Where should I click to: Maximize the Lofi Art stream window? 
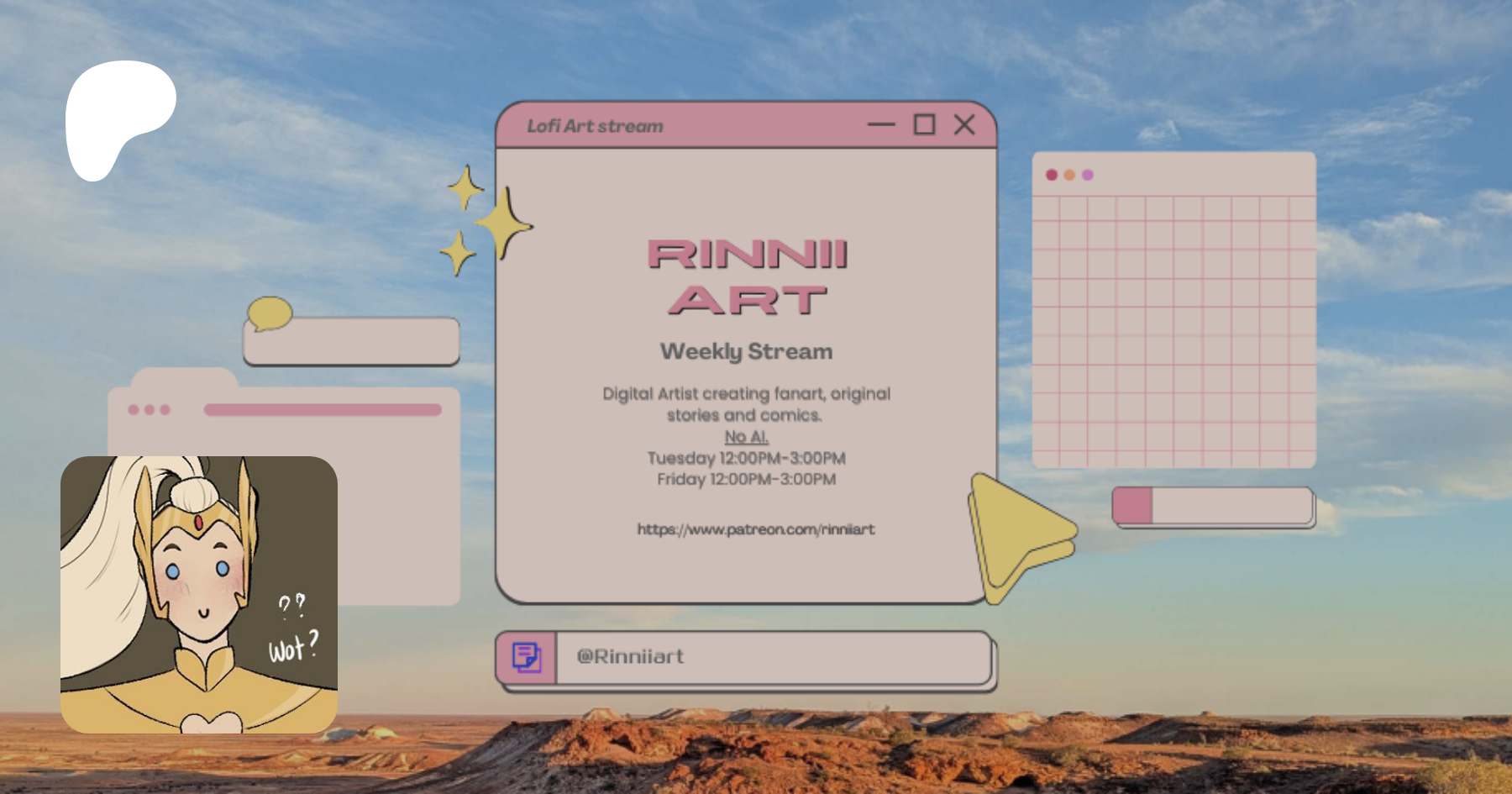click(x=924, y=124)
